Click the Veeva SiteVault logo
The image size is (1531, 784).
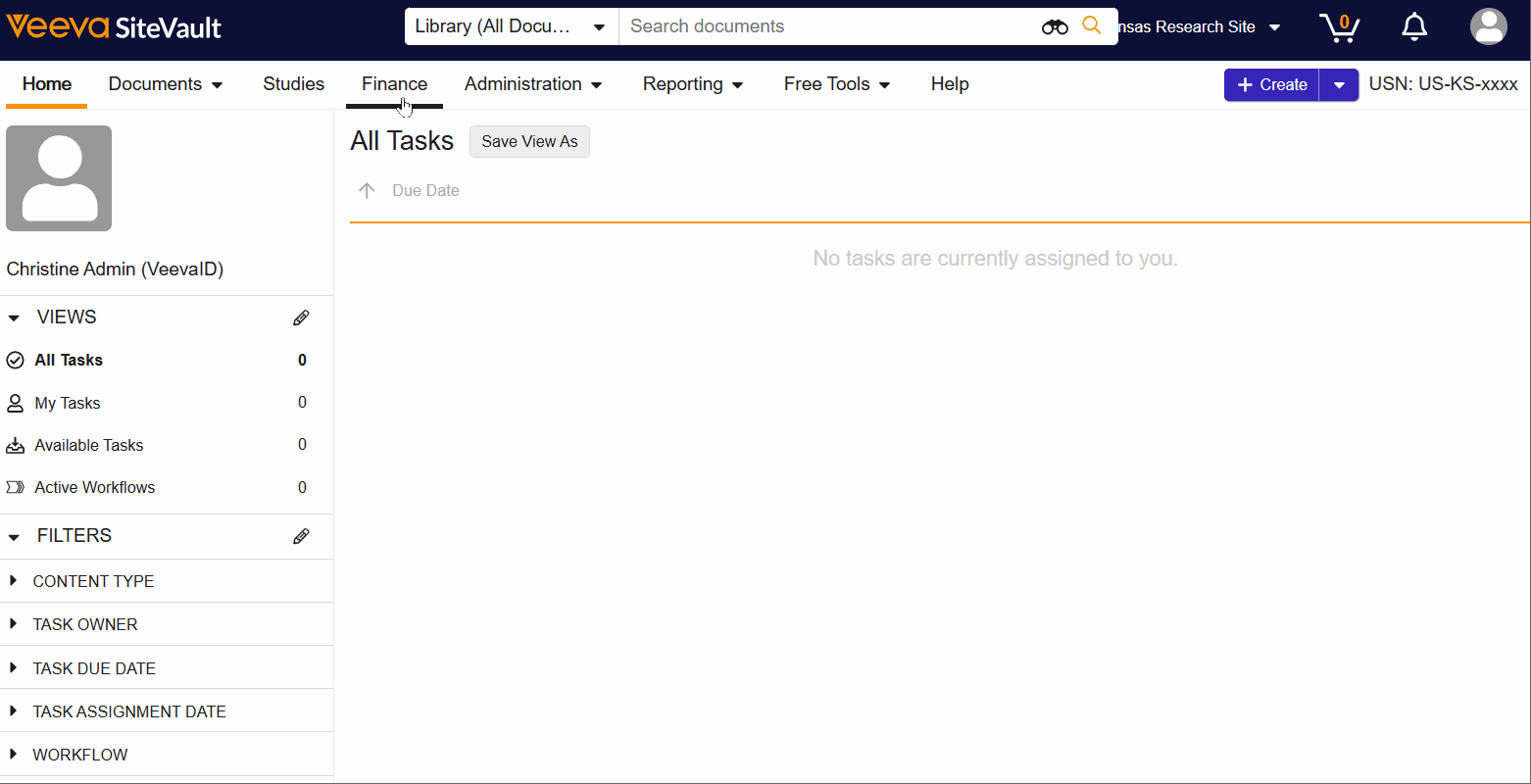point(114,26)
